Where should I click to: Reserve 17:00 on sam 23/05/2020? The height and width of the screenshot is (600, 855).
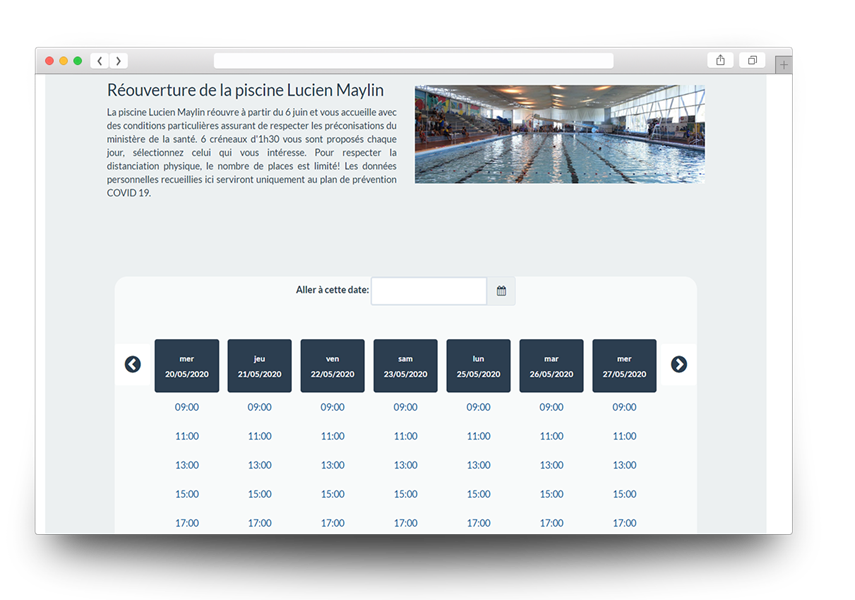[x=405, y=523]
